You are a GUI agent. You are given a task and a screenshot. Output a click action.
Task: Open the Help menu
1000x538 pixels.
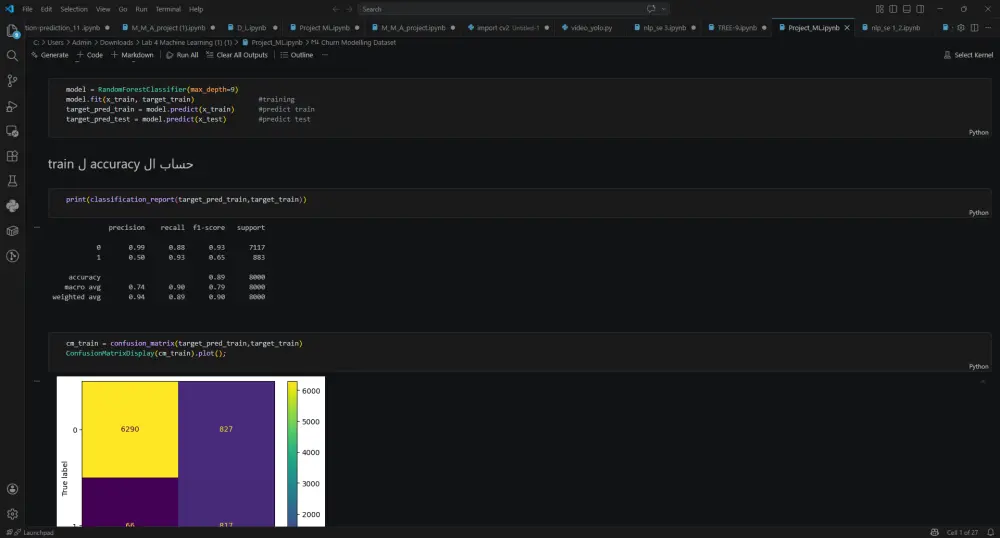coord(196,9)
